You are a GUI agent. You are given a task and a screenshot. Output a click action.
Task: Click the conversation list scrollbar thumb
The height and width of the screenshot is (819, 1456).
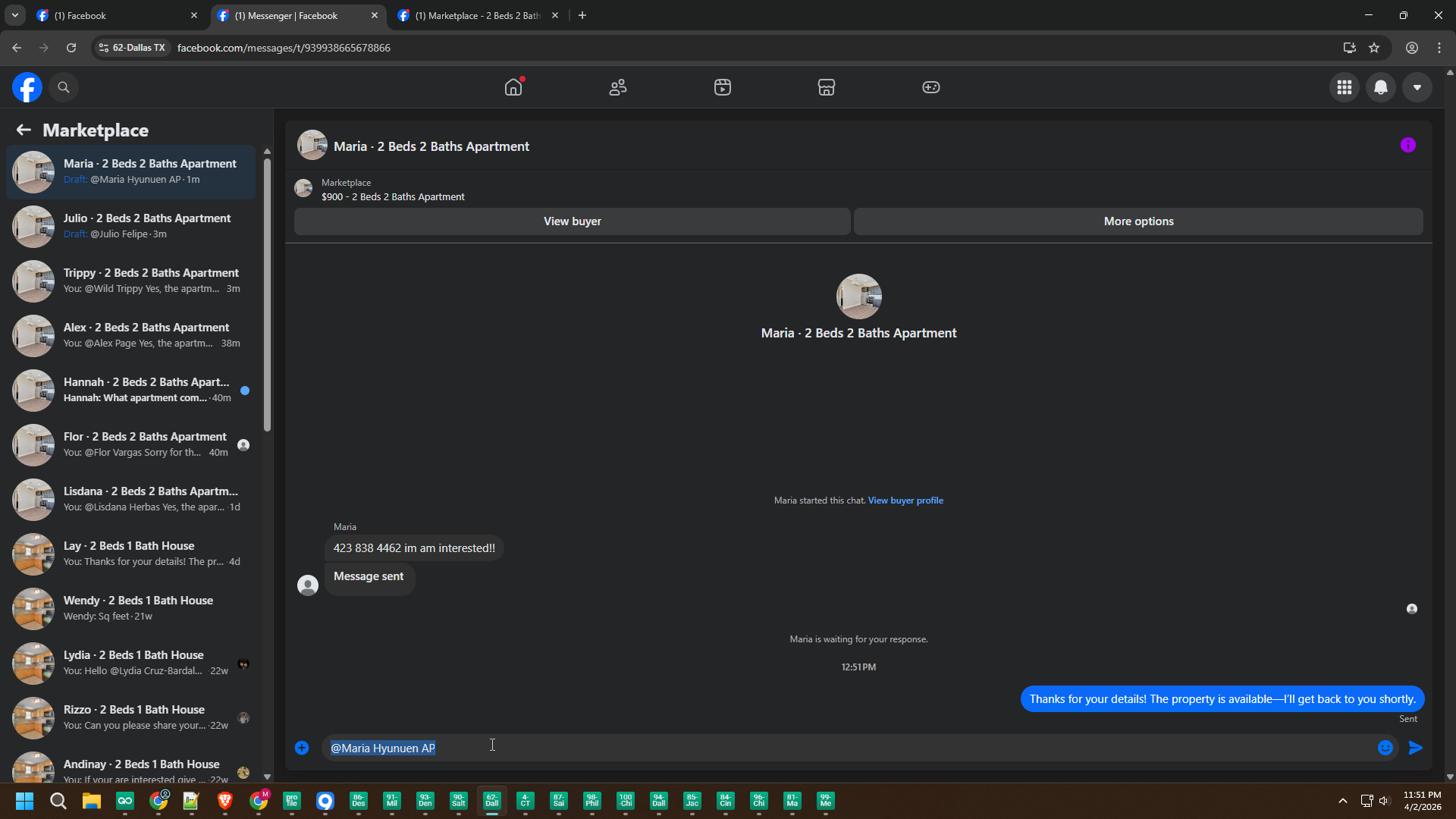pos(267,294)
